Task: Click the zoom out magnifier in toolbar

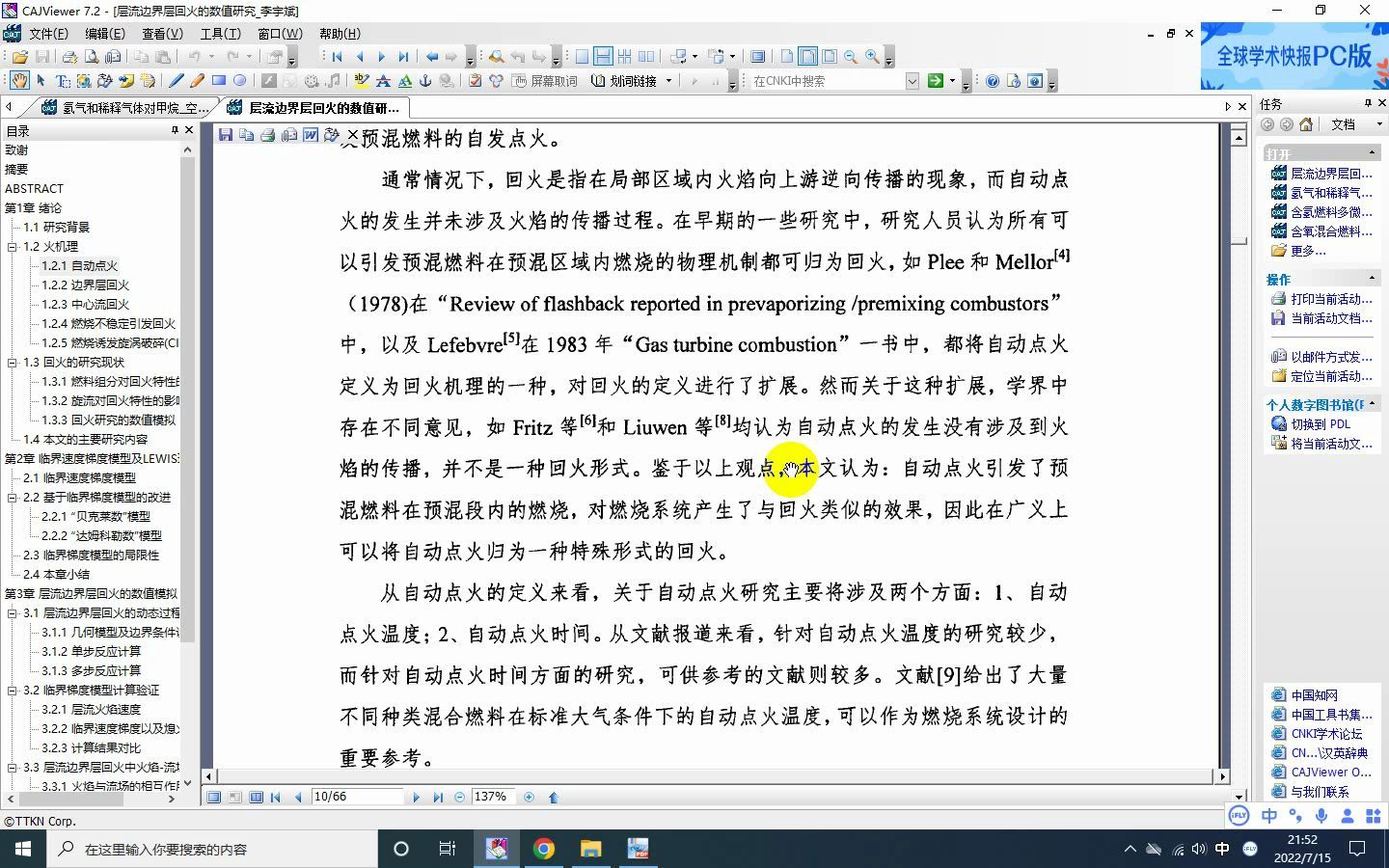Action: point(851,57)
